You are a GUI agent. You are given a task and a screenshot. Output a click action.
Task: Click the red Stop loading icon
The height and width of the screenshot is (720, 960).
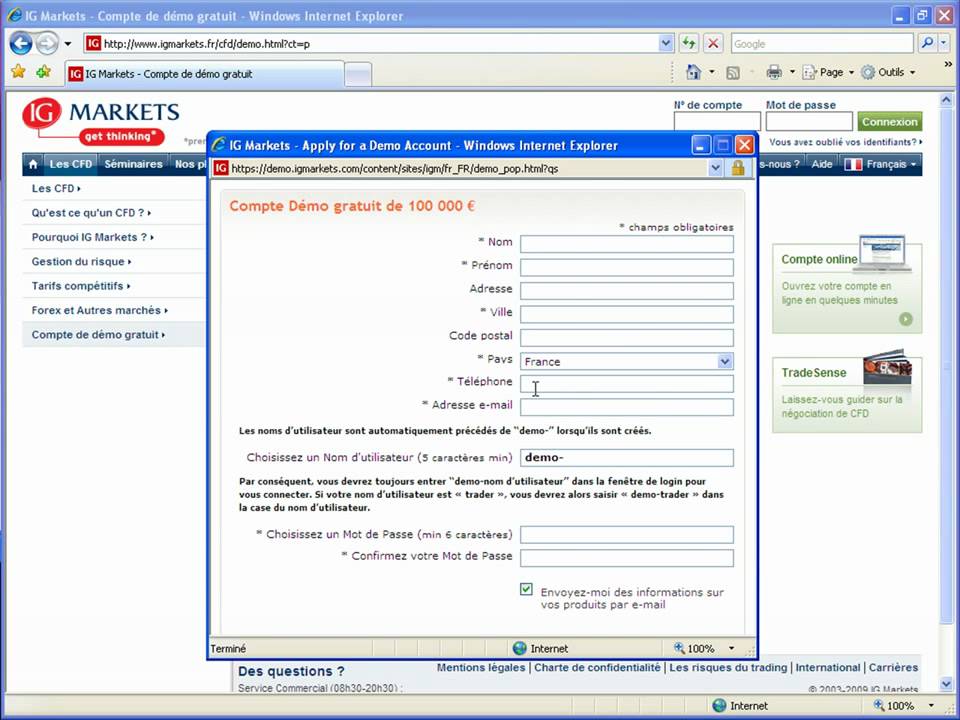click(713, 43)
